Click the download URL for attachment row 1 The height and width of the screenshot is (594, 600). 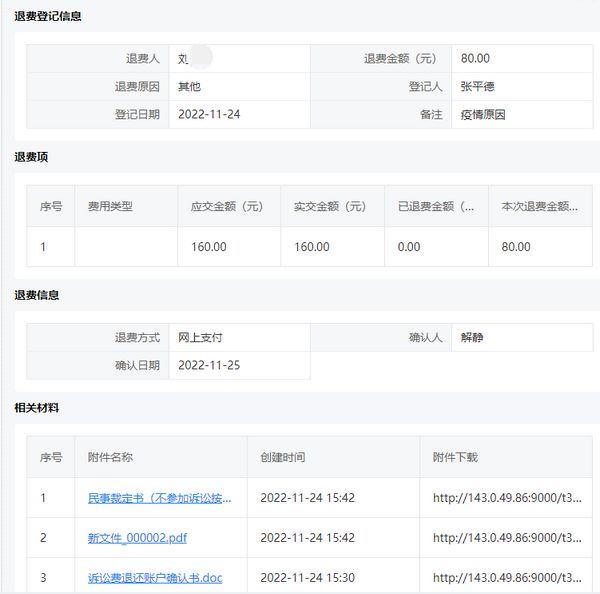point(507,497)
